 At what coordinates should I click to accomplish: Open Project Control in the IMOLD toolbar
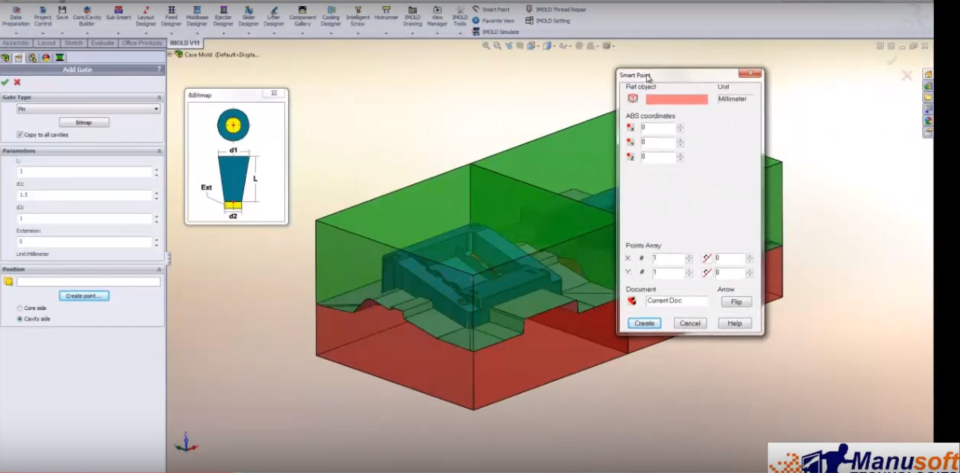pyautogui.click(x=43, y=17)
